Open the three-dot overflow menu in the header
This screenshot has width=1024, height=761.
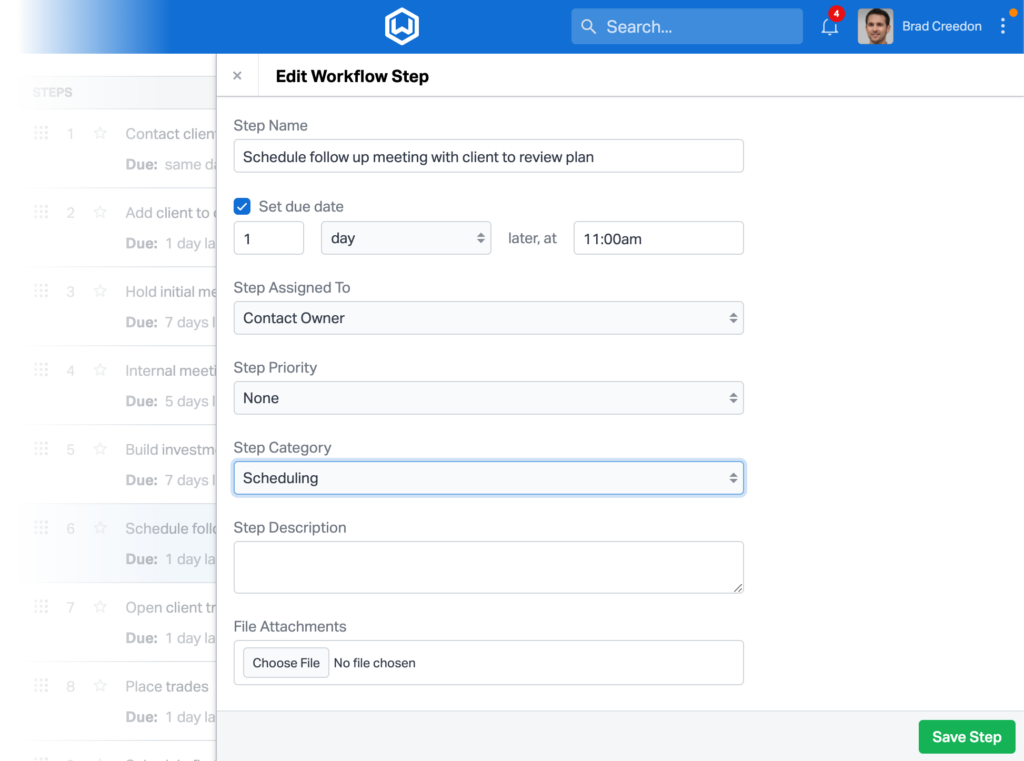pyautogui.click(x=1003, y=27)
